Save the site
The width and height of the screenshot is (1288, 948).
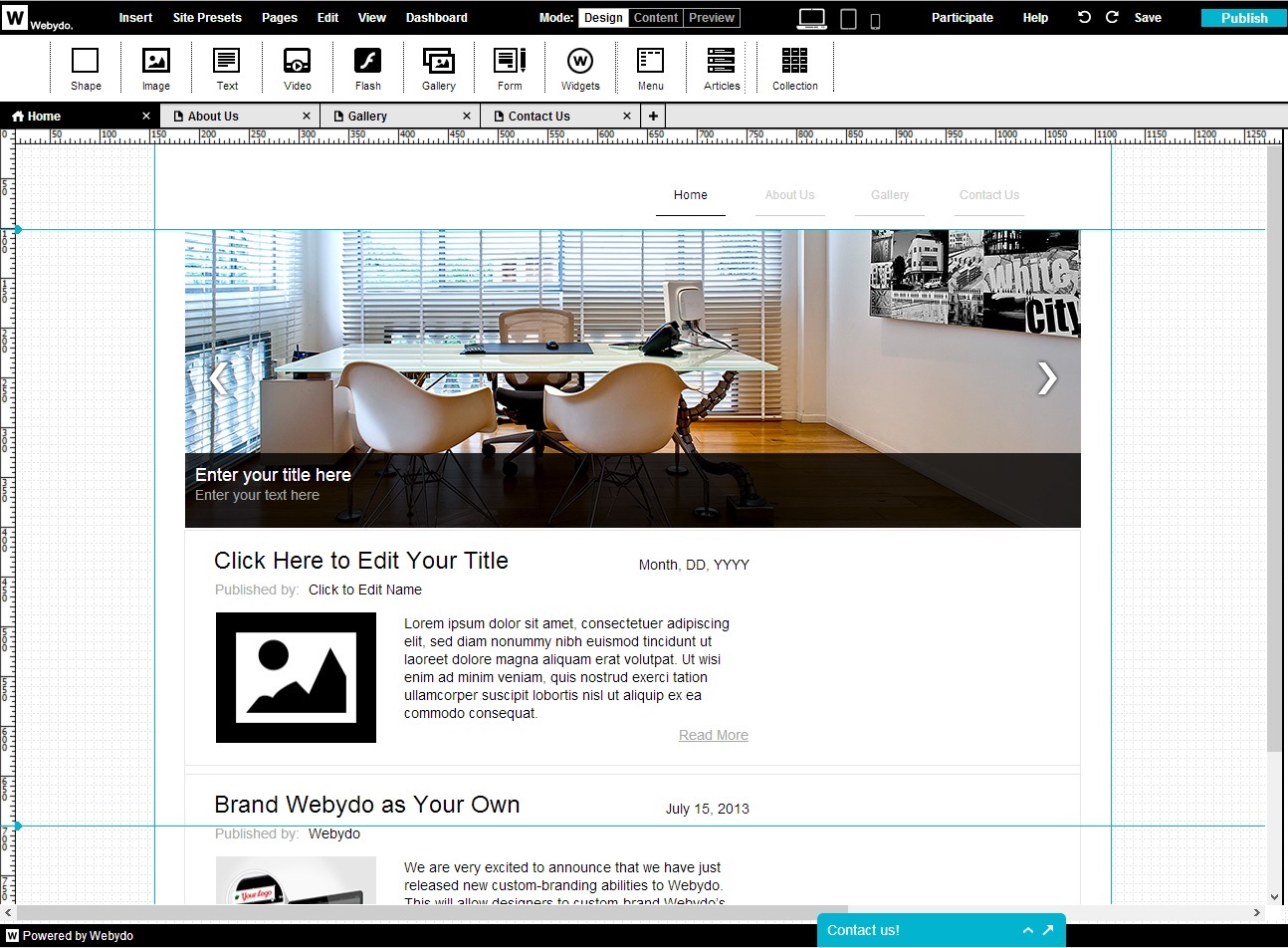pos(1148,18)
